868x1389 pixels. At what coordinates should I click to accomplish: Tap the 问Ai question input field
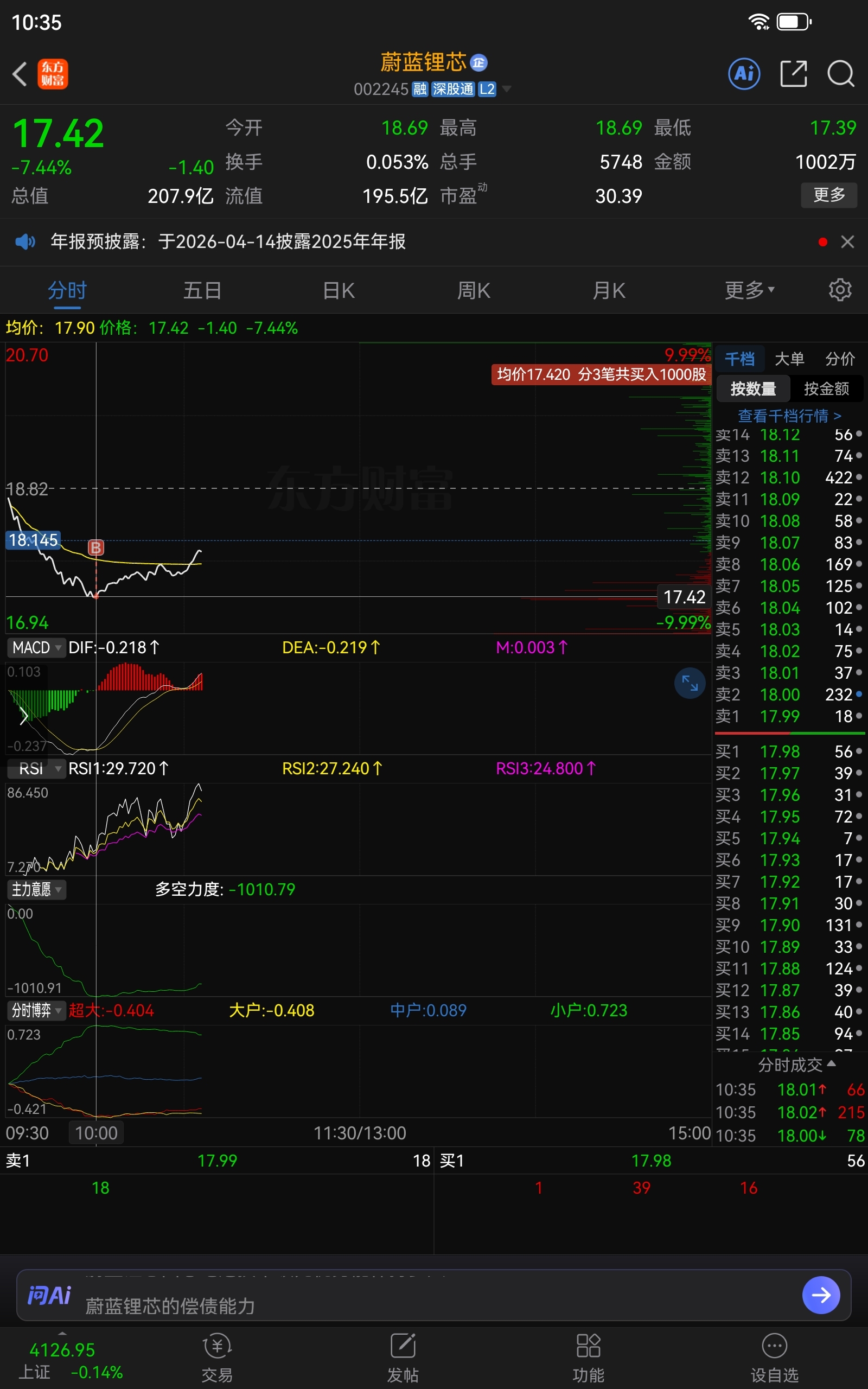click(x=433, y=1295)
